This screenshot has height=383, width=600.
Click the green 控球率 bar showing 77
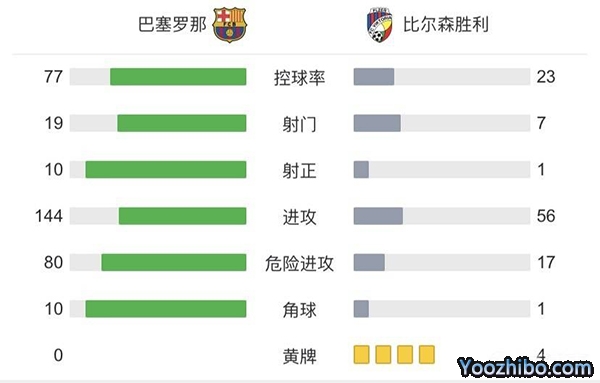point(178,77)
